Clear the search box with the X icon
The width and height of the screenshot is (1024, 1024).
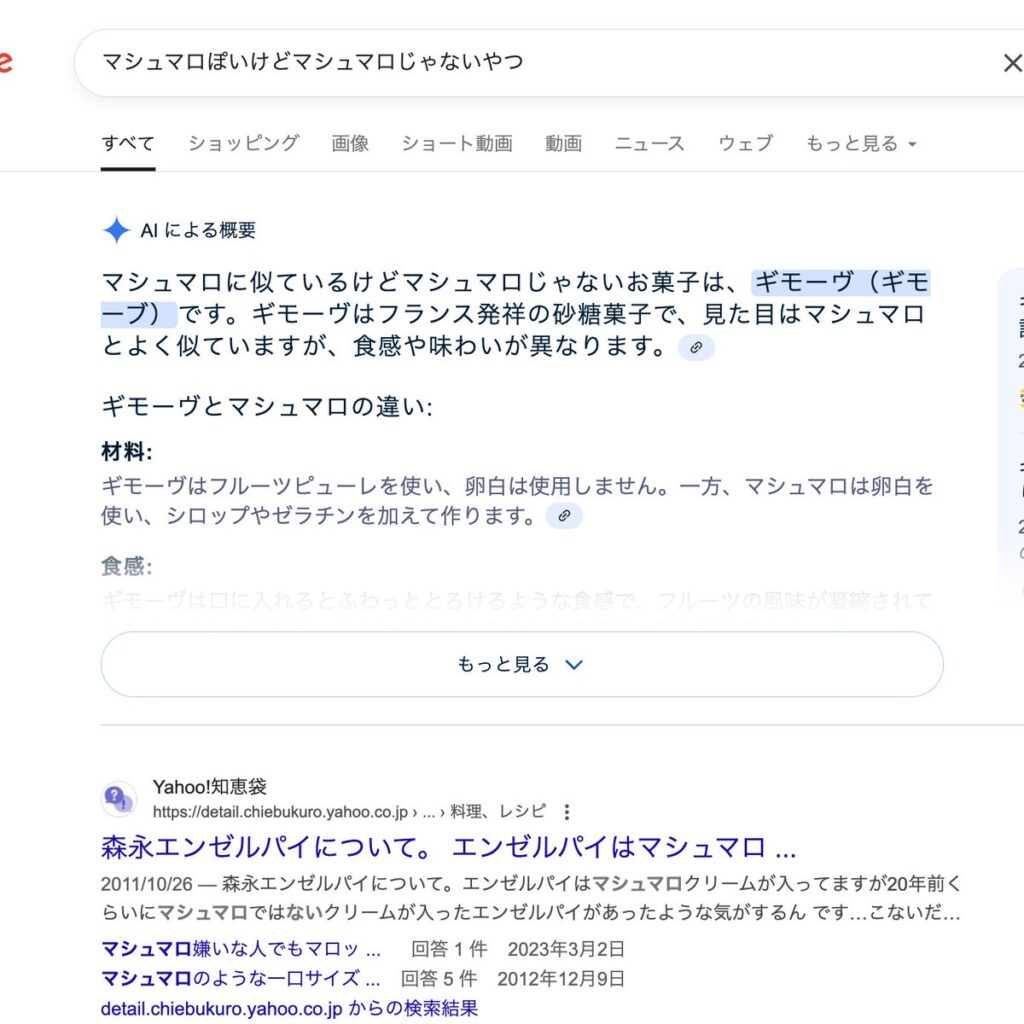(x=1011, y=64)
